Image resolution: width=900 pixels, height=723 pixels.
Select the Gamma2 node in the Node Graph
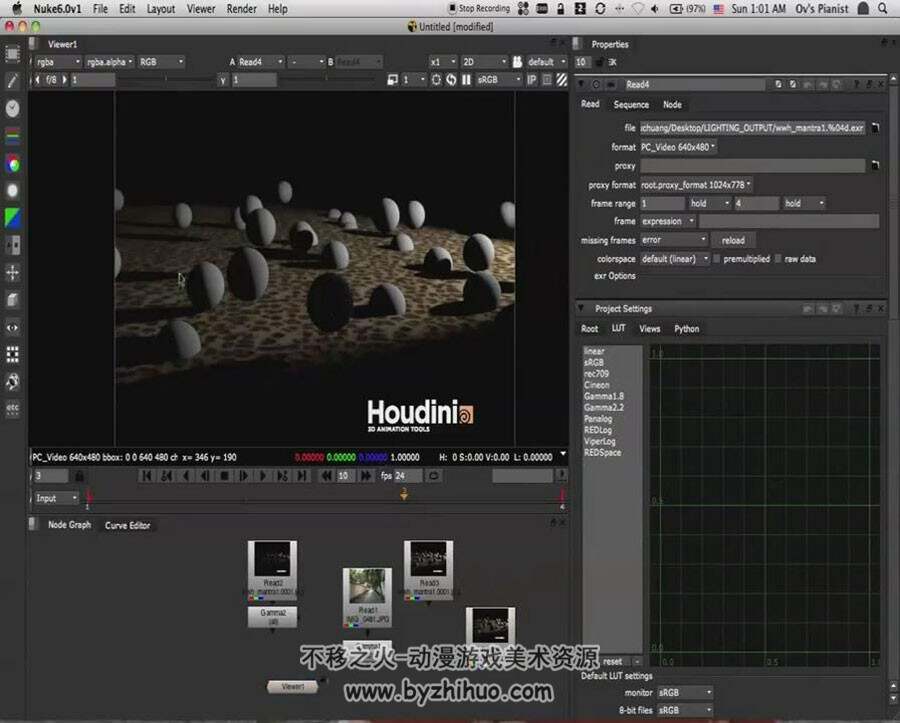pyautogui.click(x=273, y=617)
